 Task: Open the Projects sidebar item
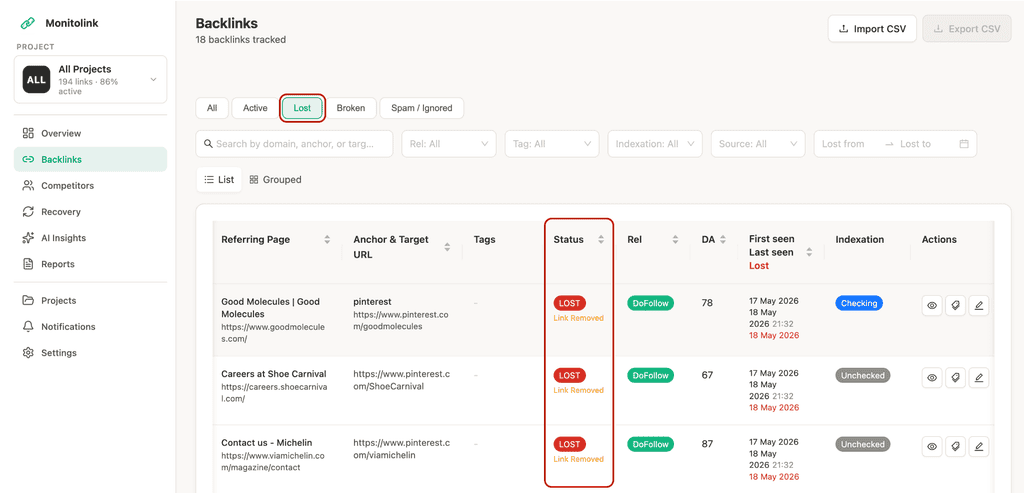[x=90, y=300]
